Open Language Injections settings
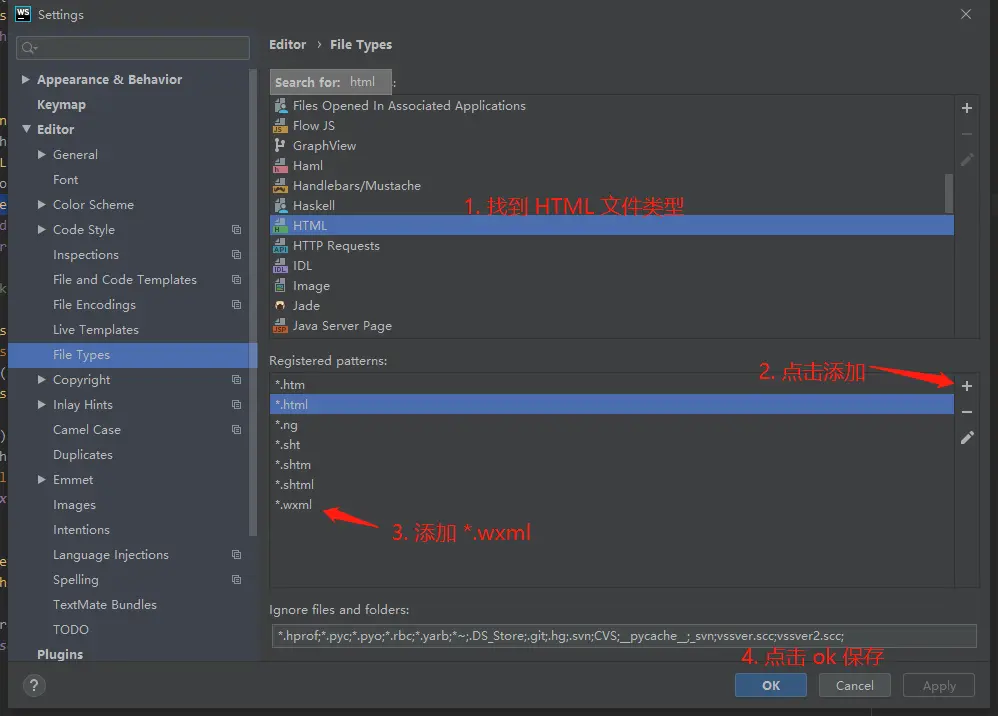998x716 pixels. pos(111,555)
